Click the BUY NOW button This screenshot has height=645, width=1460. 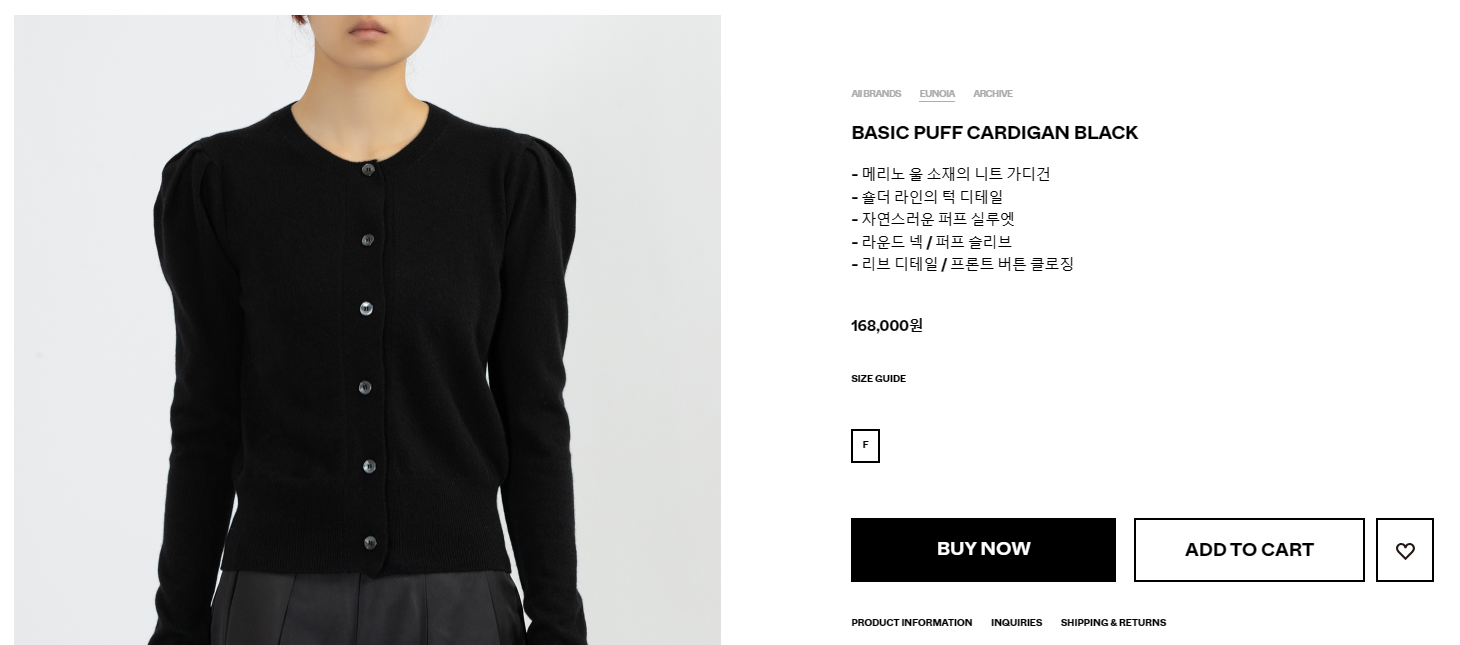pyautogui.click(x=983, y=550)
